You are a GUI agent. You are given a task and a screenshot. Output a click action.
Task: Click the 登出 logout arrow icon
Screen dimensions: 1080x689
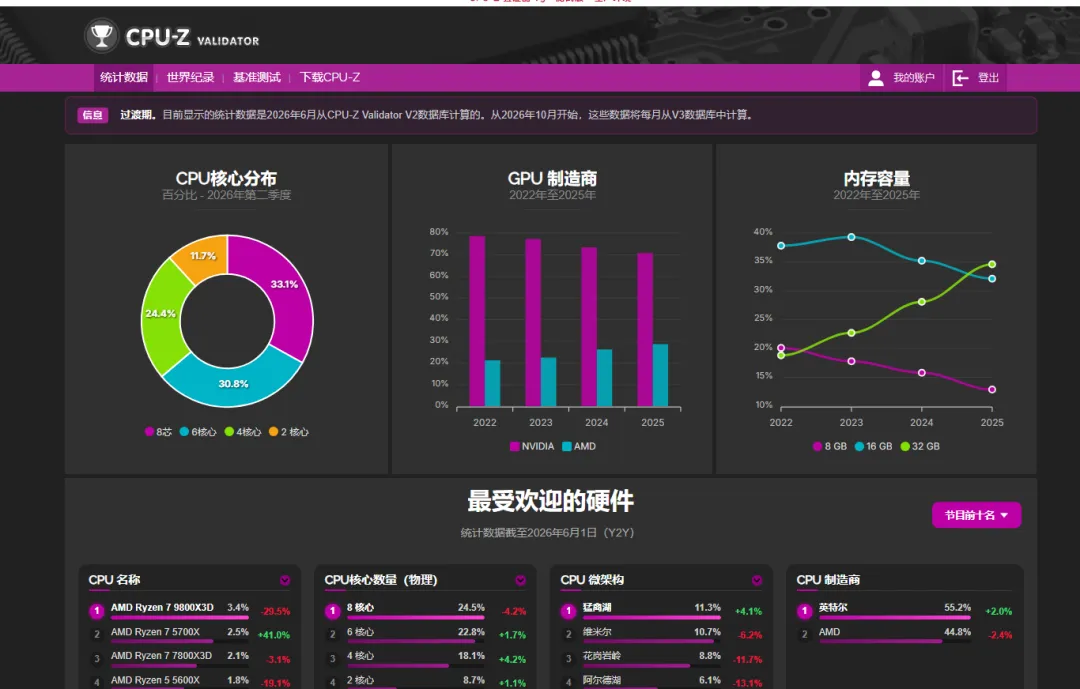point(960,78)
